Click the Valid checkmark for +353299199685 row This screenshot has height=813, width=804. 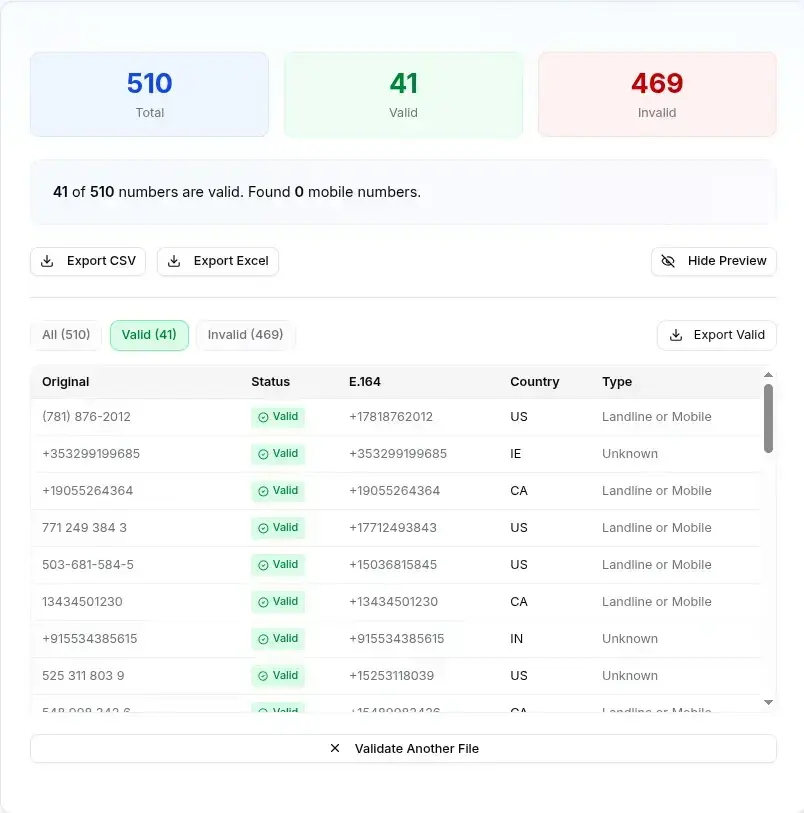coord(264,454)
